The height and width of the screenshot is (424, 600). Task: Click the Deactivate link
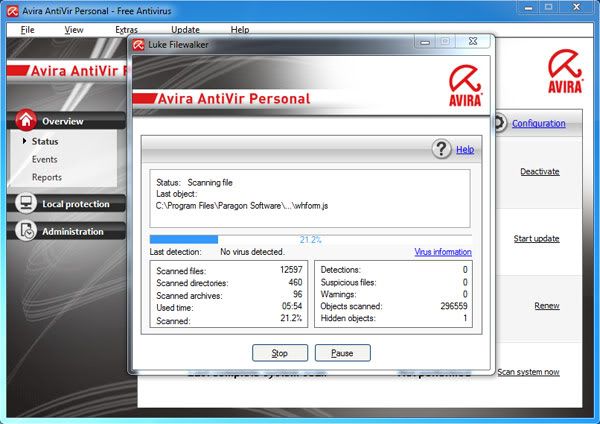pyautogui.click(x=539, y=171)
